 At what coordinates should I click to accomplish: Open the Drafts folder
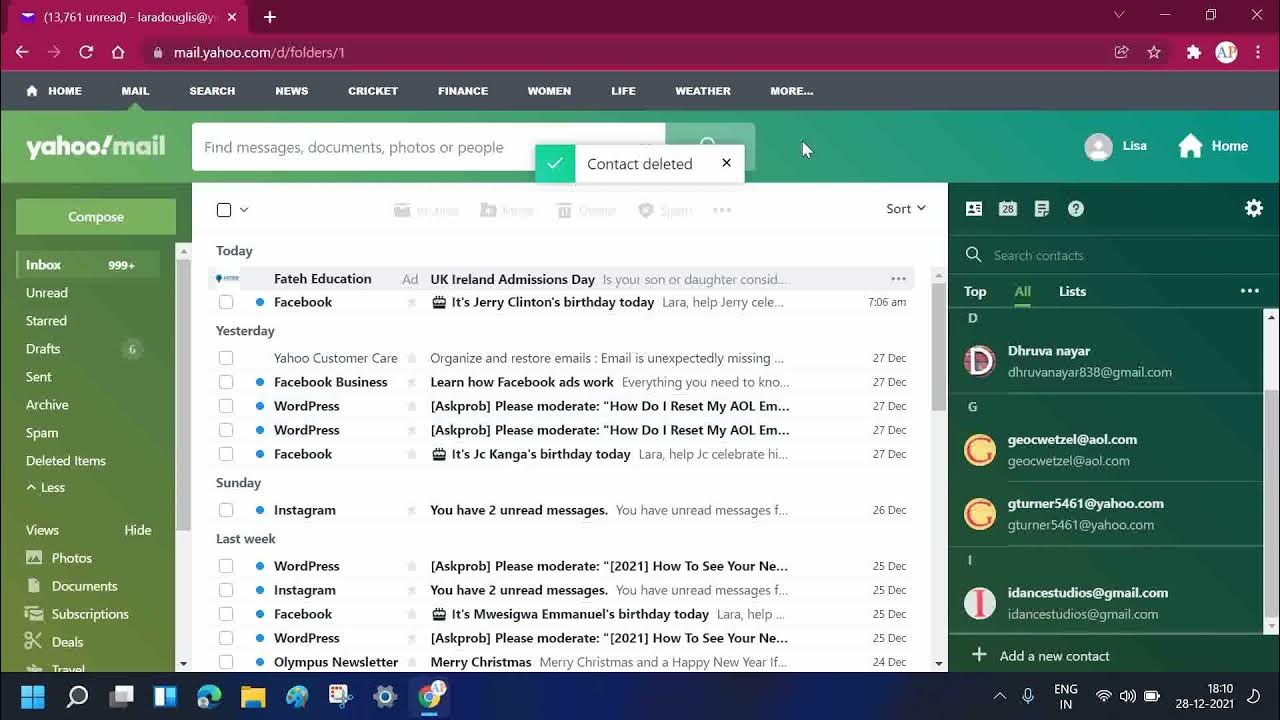click(x=43, y=349)
